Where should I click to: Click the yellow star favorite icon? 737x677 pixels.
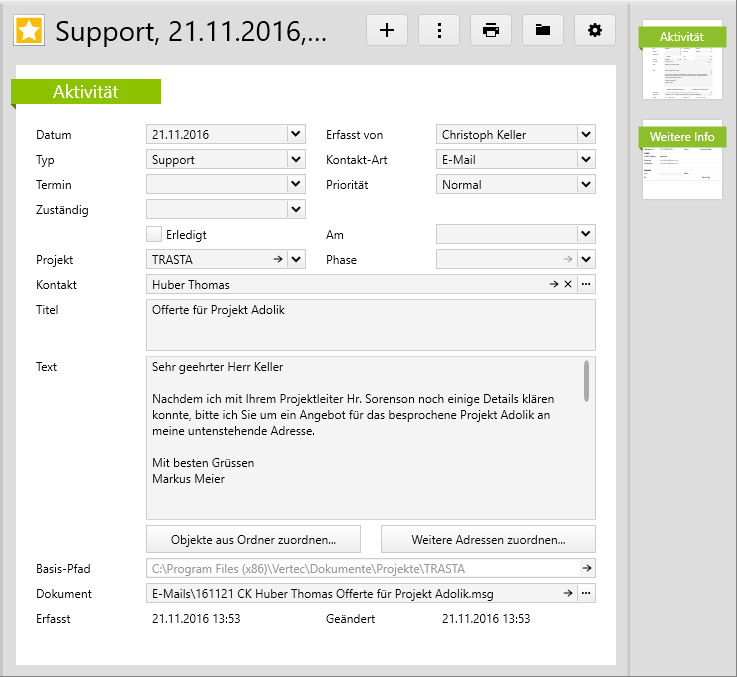tap(29, 31)
